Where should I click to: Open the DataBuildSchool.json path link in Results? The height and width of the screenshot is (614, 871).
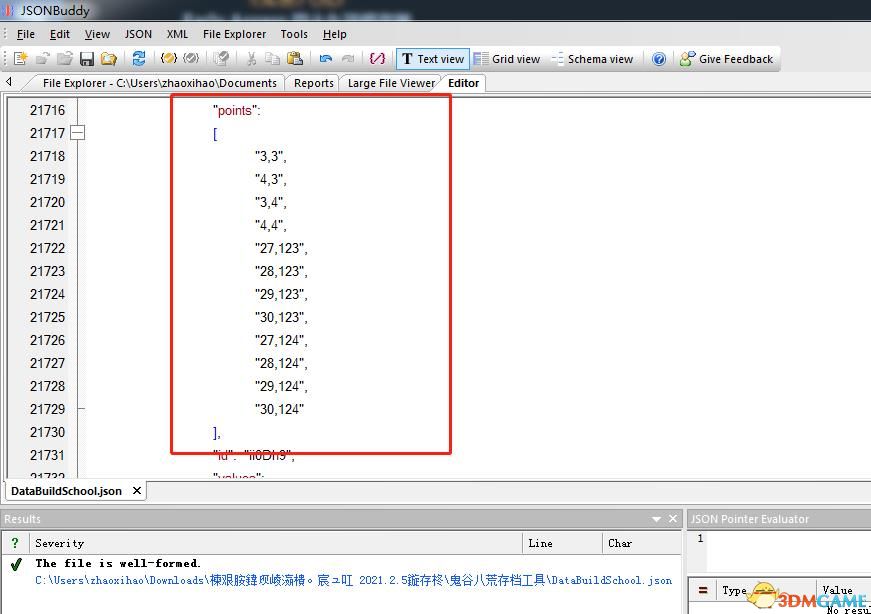(353, 580)
